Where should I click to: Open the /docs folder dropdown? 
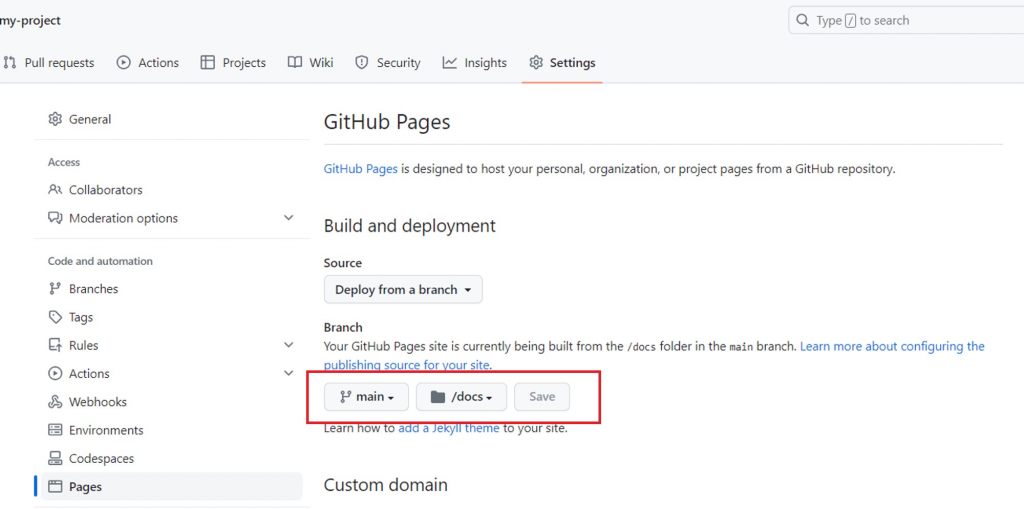(461, 397)
